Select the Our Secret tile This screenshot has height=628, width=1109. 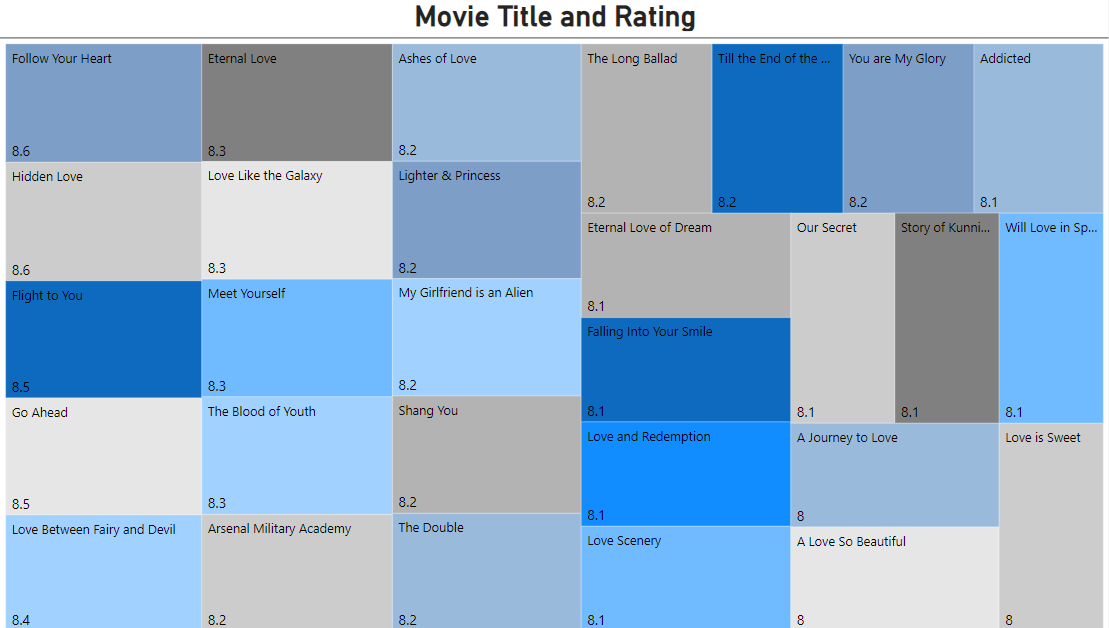coord(842,318)
